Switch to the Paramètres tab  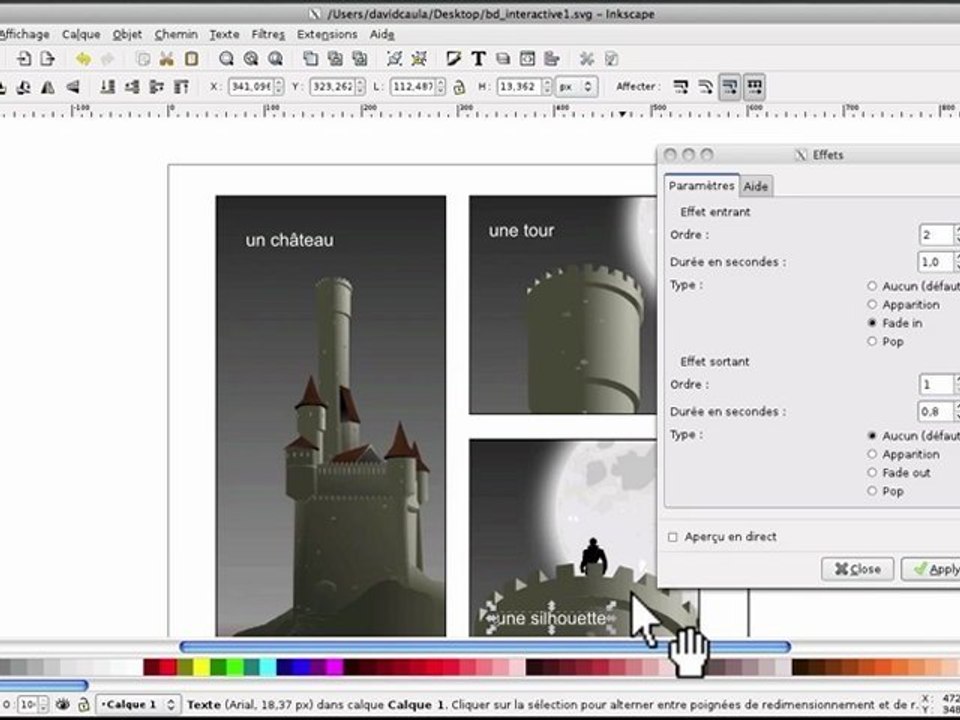(702, 186)
